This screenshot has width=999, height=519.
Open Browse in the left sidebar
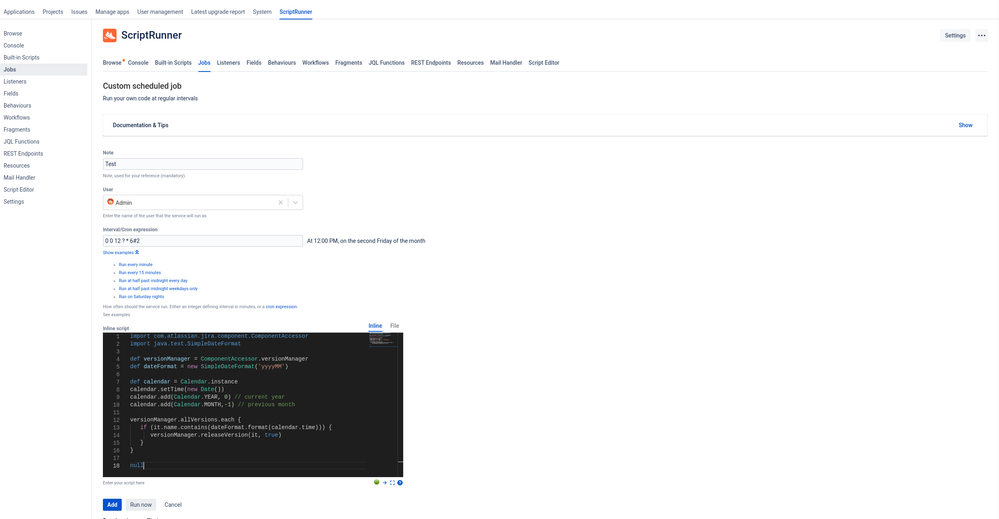point(13,34)
